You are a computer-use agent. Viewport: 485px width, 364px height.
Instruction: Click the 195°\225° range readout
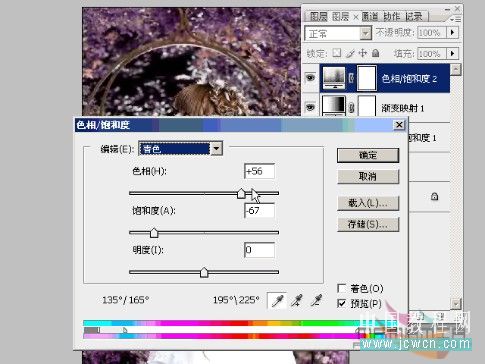tap(236, 300)
